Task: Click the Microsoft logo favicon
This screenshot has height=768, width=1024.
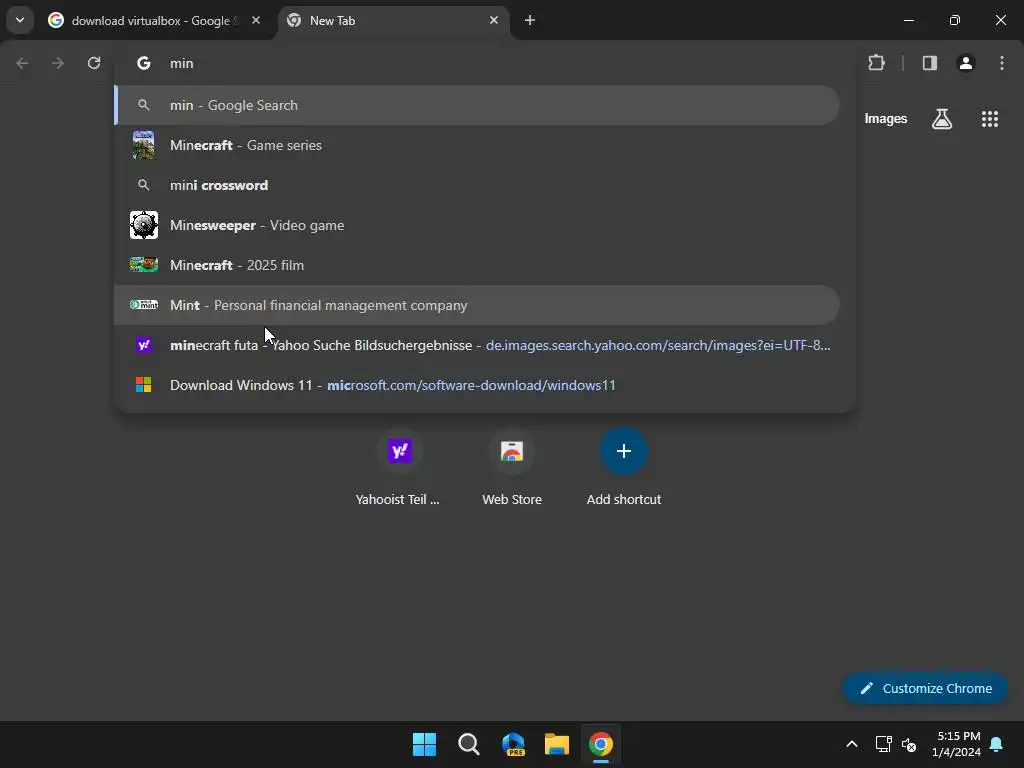Action: point(144,385)
